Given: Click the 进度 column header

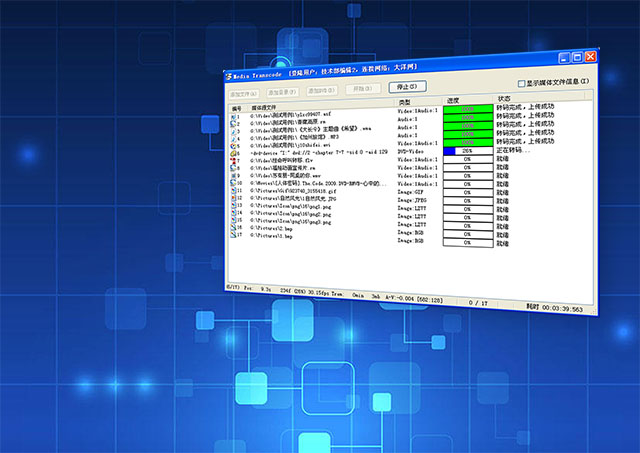Looking at the screenshot, I should (453, 100).
